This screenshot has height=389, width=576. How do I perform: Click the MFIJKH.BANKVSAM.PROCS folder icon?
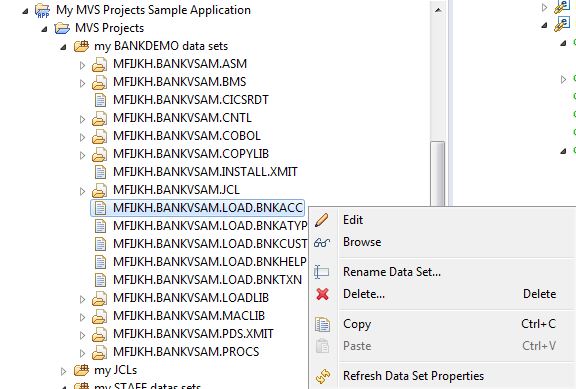99,353
